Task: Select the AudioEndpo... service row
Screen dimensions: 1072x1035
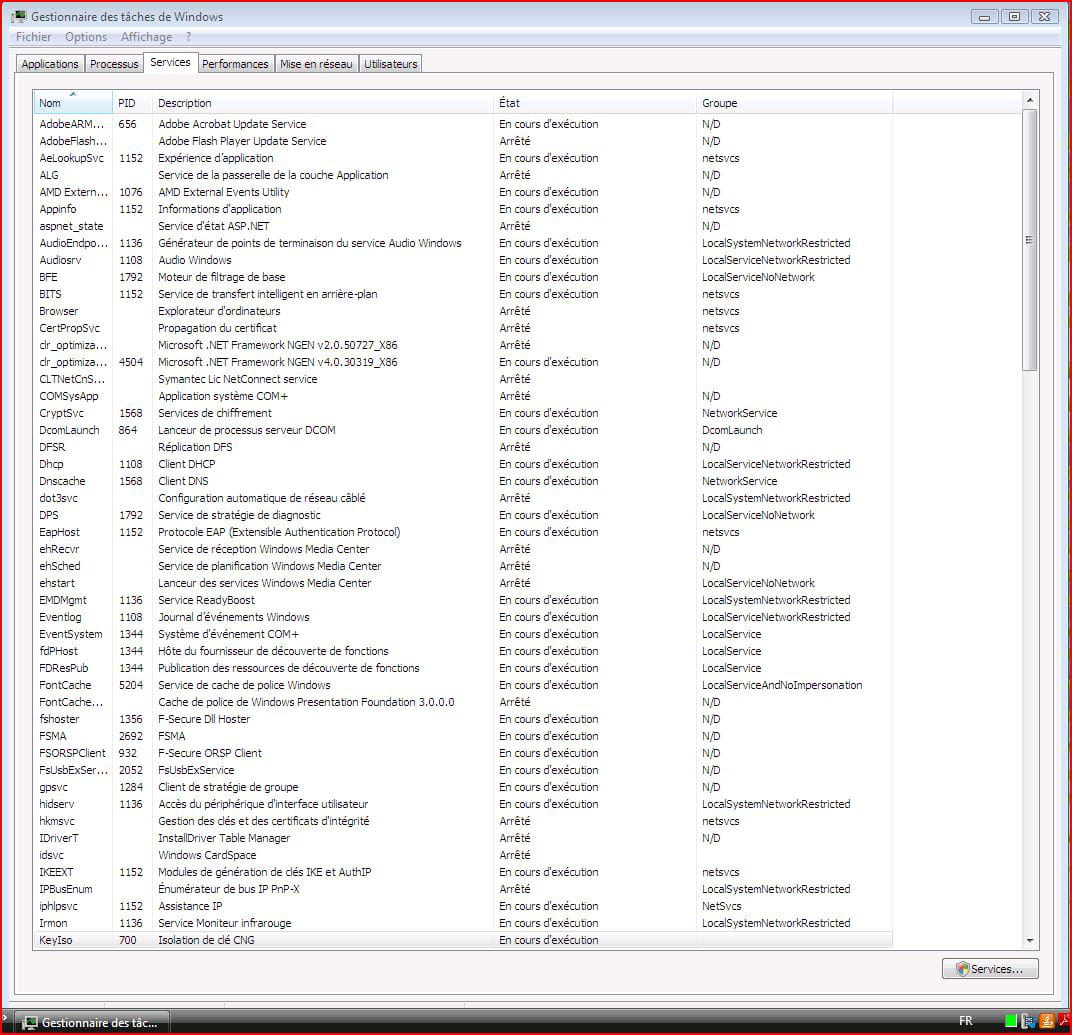Action: click(462, 243)
